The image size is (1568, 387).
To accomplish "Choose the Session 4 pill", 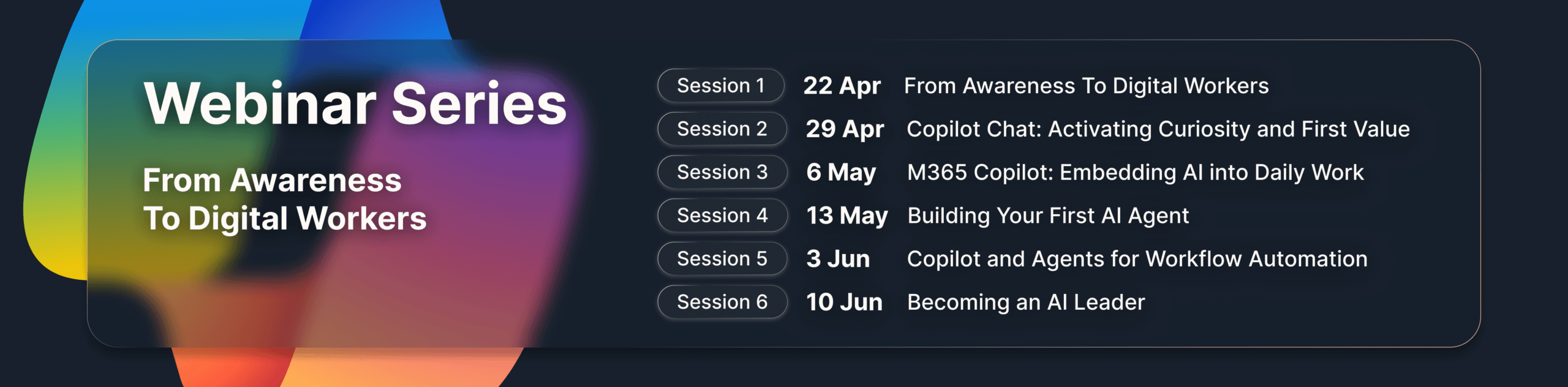I will coord(722,216).
